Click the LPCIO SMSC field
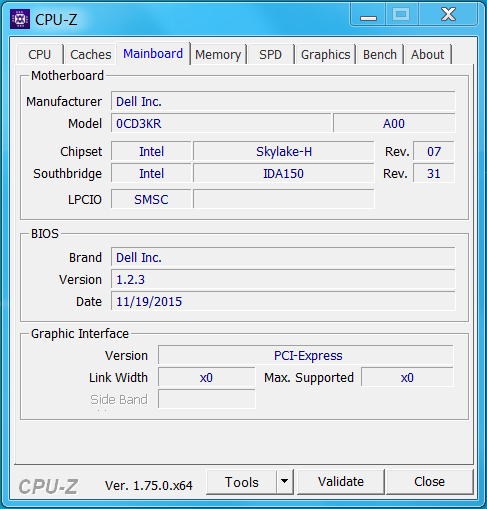This screenshot has width=487, height=509. (151, 199)
